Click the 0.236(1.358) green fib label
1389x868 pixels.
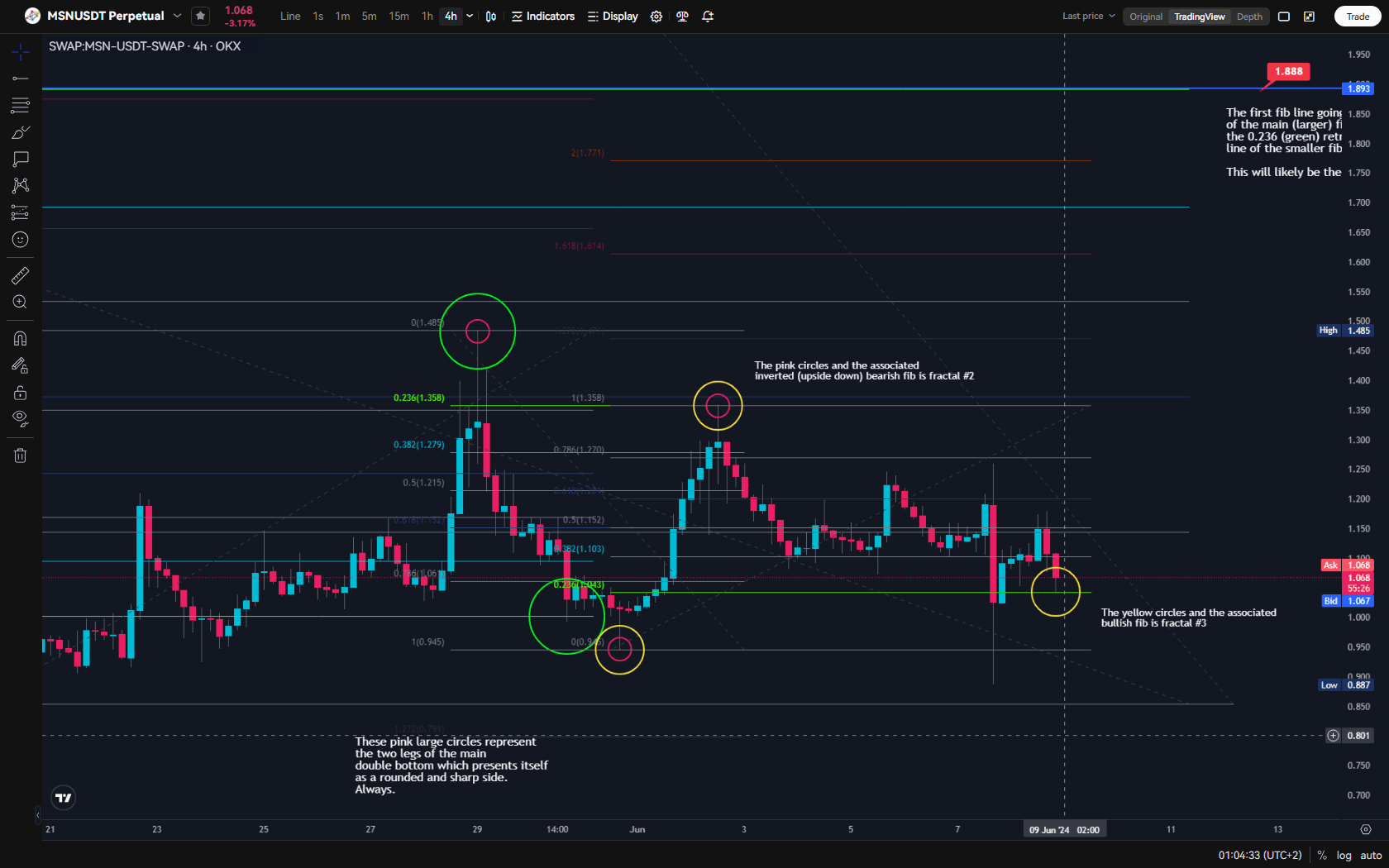(418, 398)
